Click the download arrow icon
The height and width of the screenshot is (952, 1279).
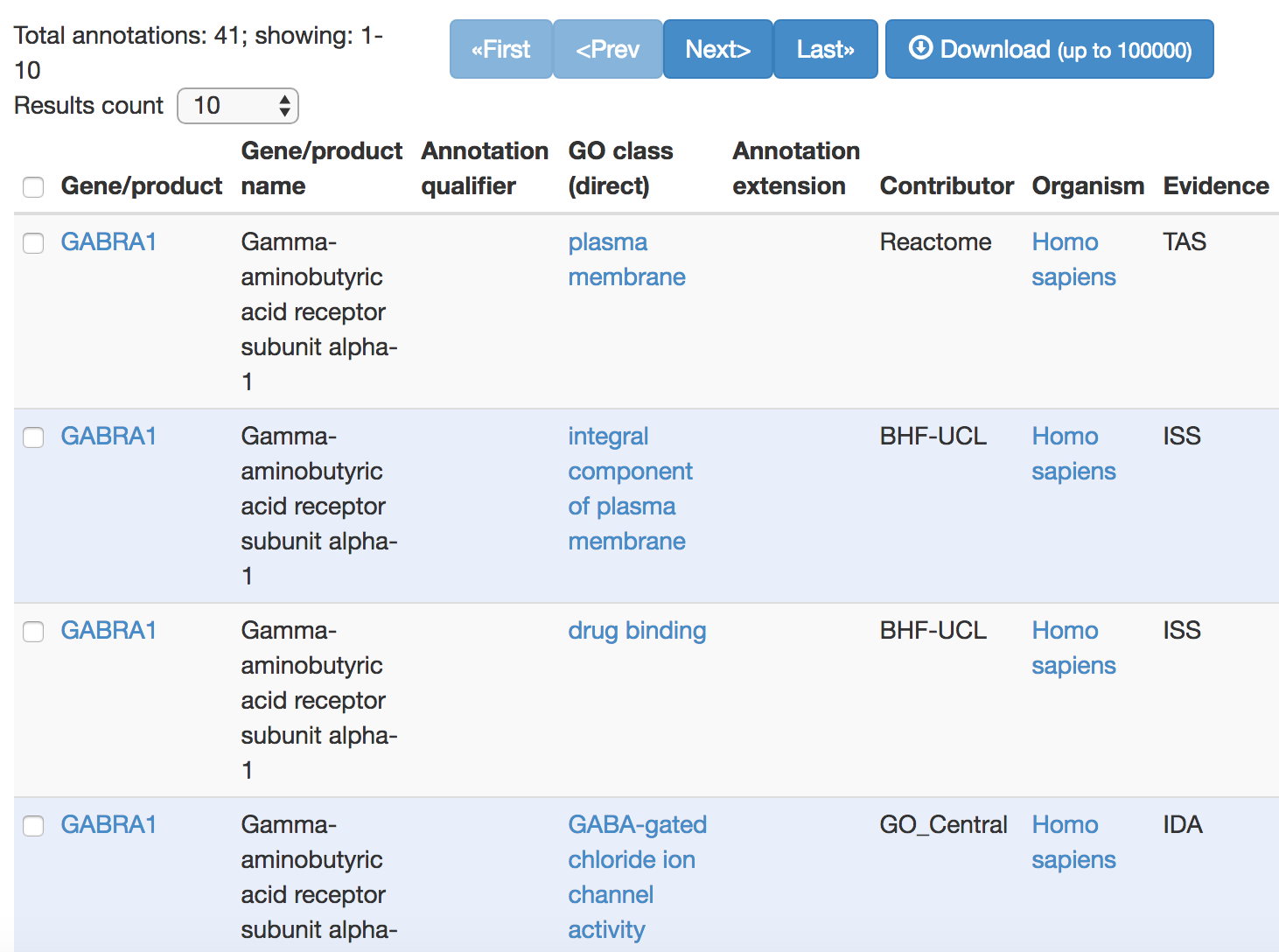pos(920,47)
